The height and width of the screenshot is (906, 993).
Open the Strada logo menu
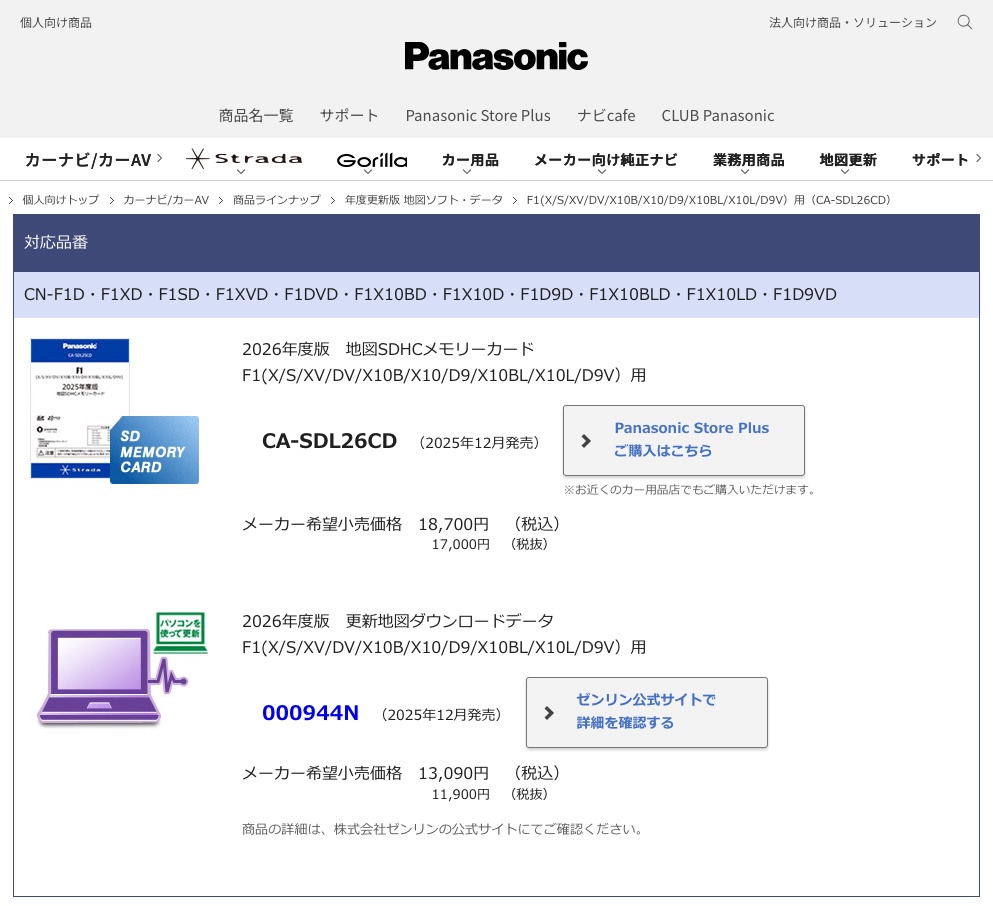tap(244, 160)
